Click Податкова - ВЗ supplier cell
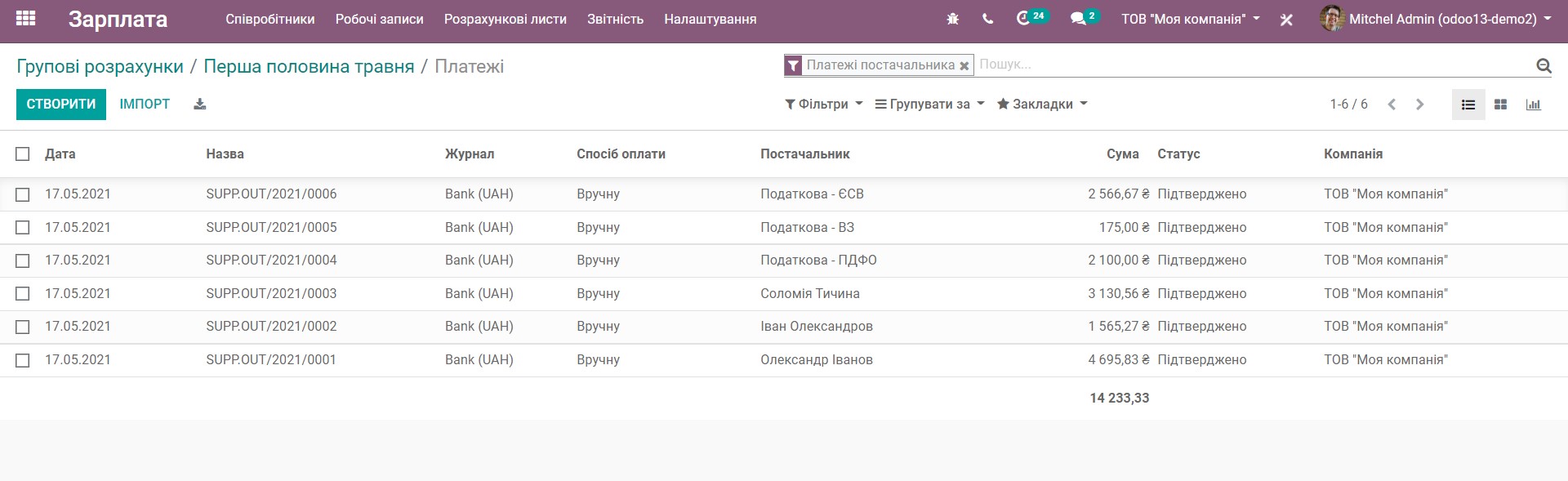This screenshot has height=481, width=1568. [x=808, y=227]
